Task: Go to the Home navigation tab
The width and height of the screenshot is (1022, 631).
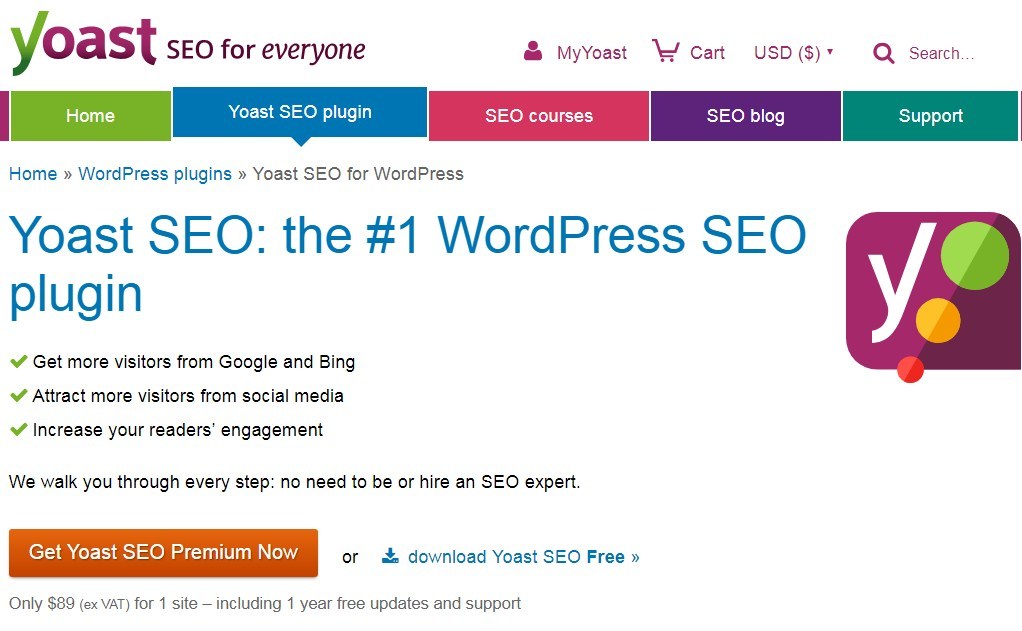Action: point(90,116)
